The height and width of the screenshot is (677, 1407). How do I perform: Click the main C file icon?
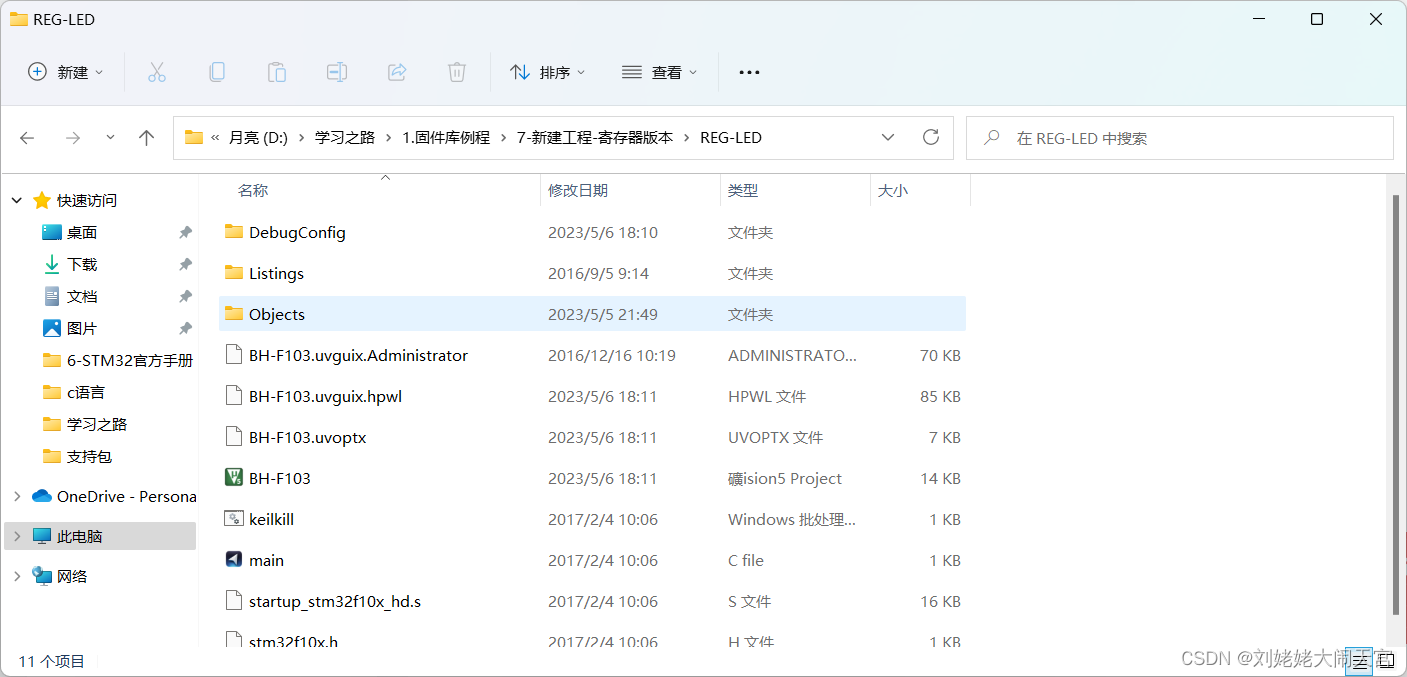pos(234,560)
